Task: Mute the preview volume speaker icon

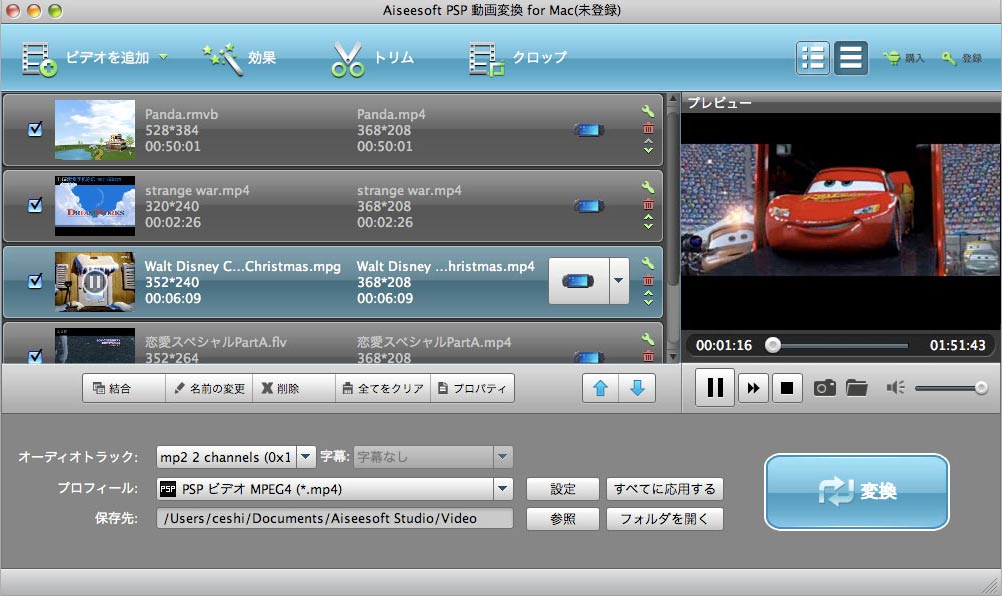Action: [894, 388]
